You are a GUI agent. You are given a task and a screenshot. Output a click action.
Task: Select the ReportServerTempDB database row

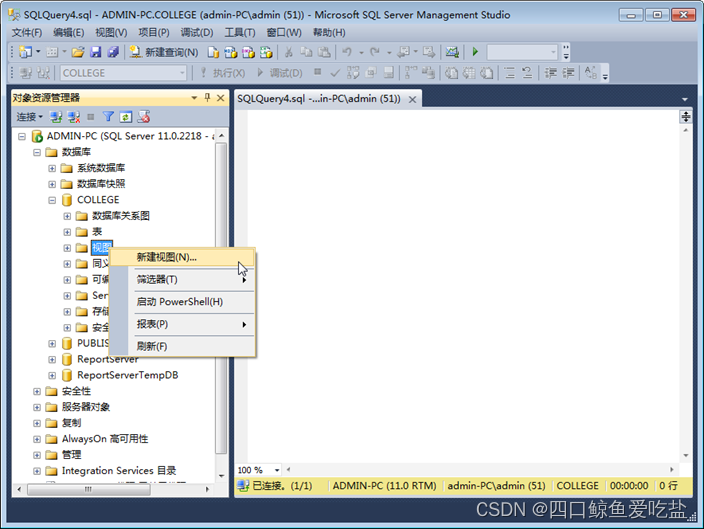[x=128, y=375]
